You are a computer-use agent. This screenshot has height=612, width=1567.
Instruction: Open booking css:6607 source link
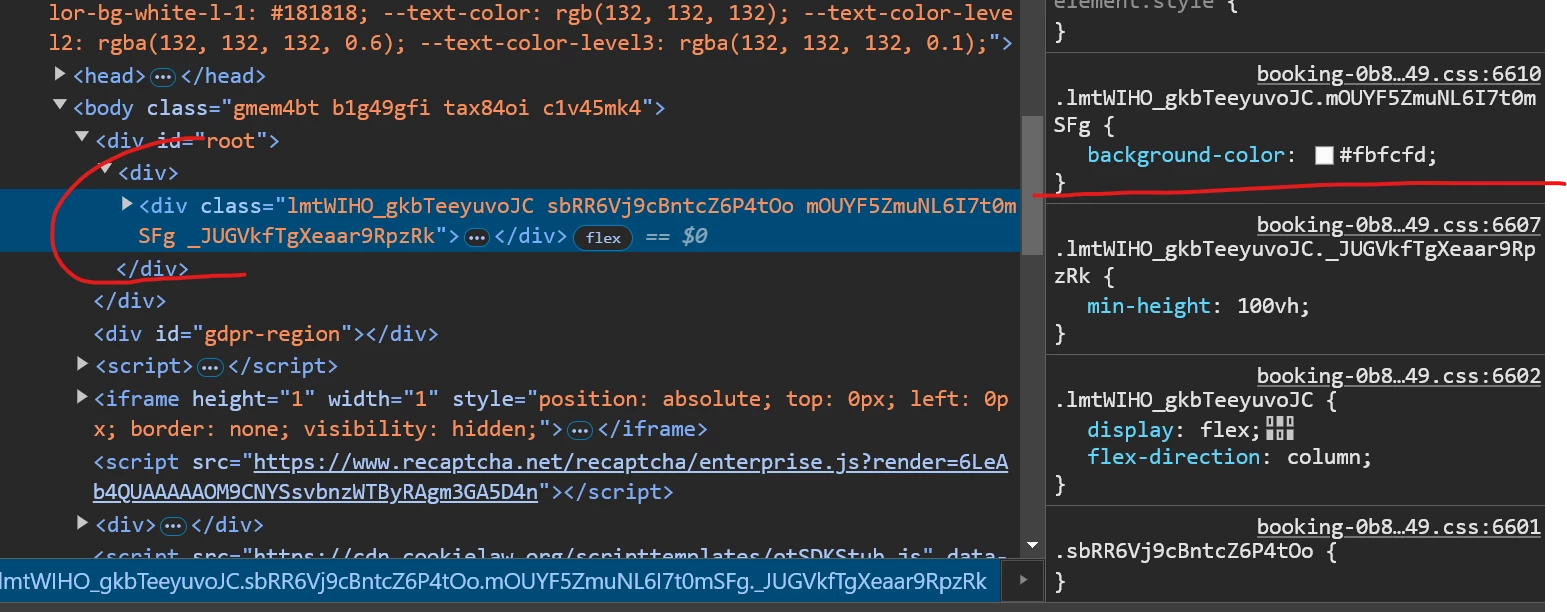[x=1399, y=225]
